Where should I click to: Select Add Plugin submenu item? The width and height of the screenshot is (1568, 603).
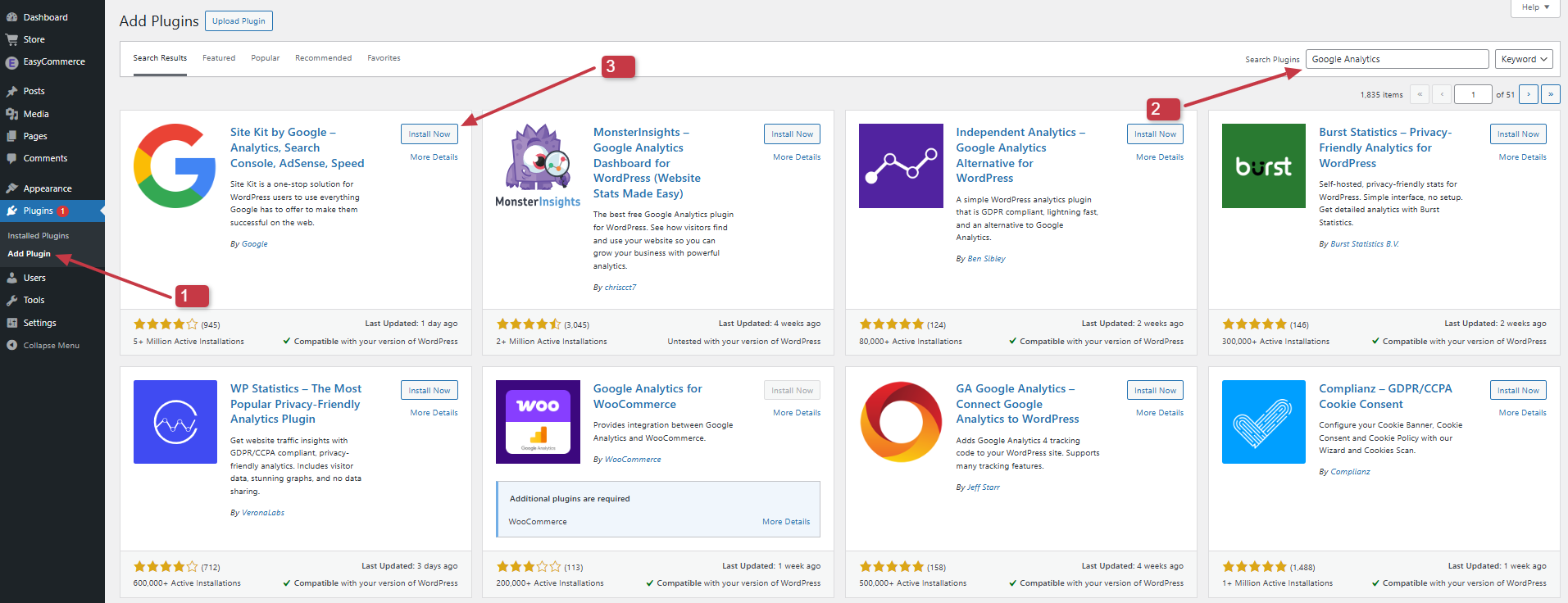[29, 254]
